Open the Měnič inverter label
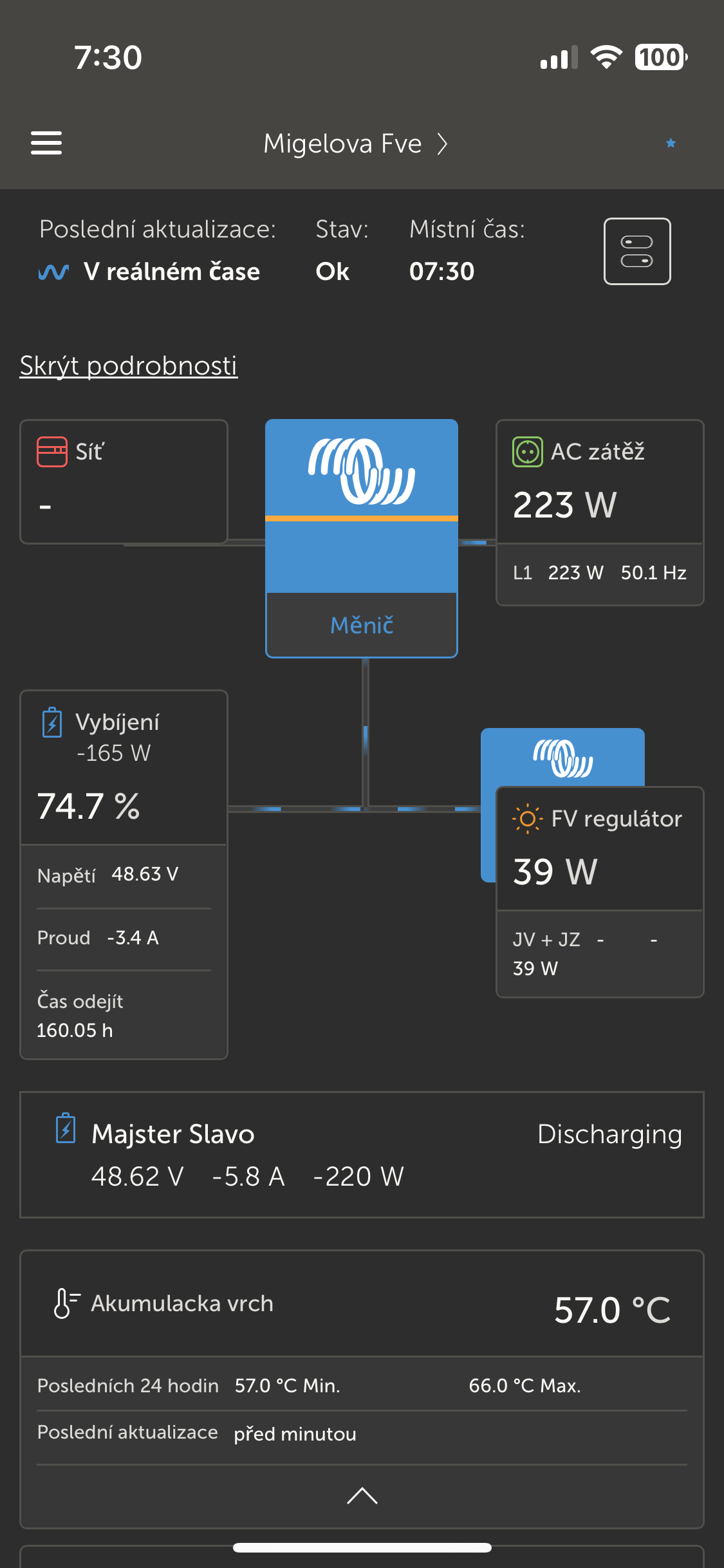Viewport: 724px width, 1568px height. pyautogui.click(x=362, y=625)
